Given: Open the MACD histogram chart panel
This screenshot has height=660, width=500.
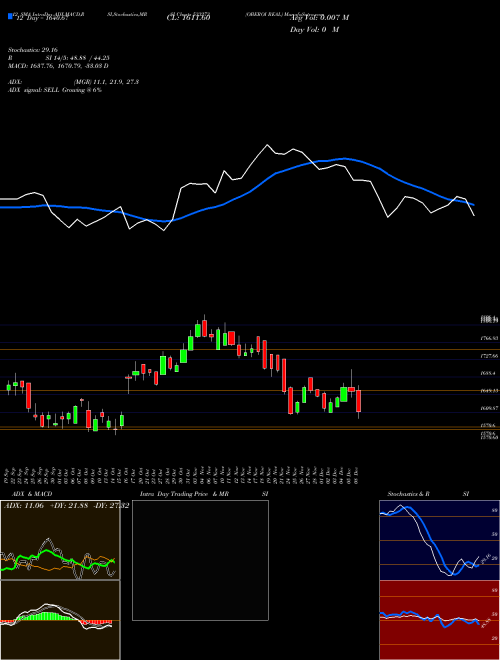Looking at the screenshot, I should (60, 620).
